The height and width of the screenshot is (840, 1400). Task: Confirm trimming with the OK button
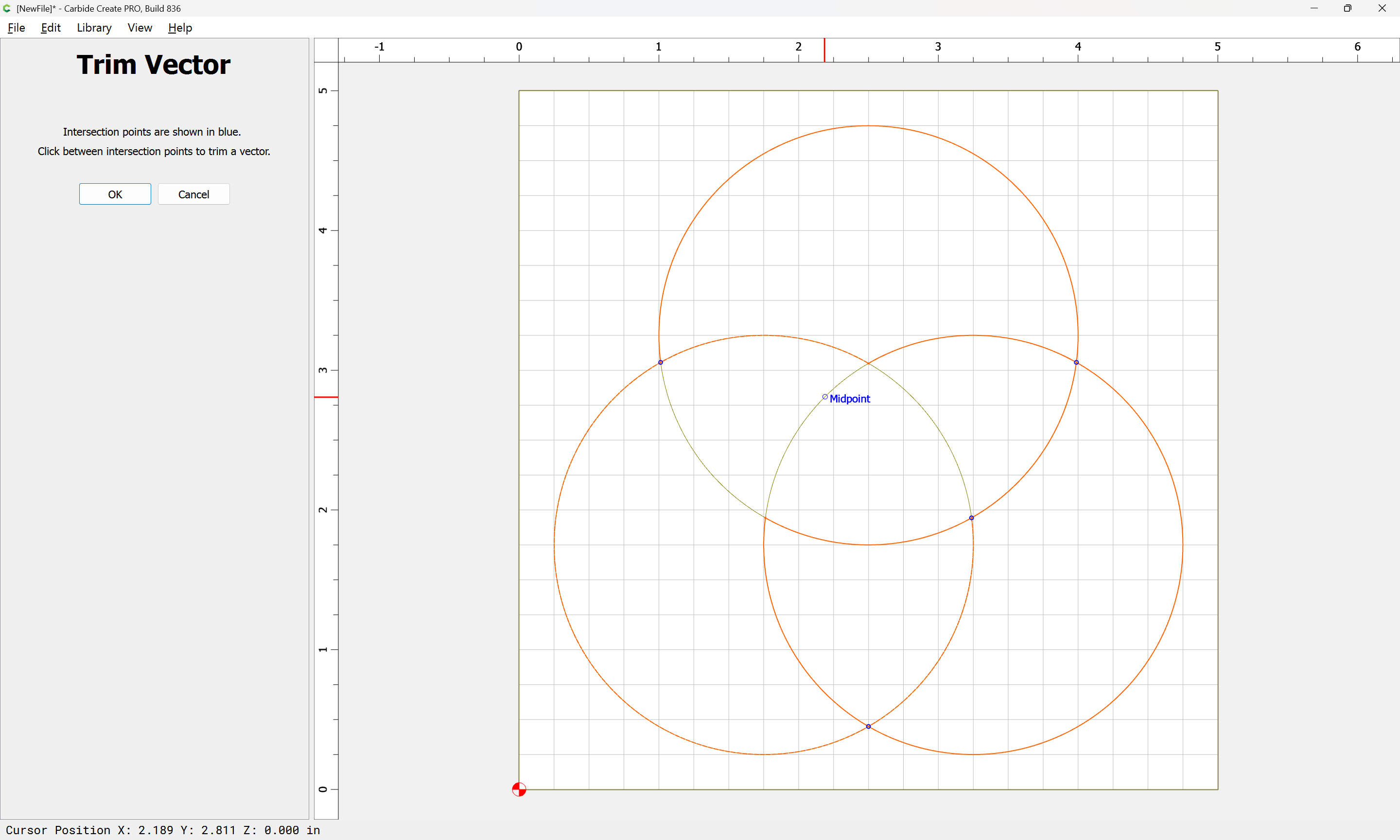coord(115,194)
